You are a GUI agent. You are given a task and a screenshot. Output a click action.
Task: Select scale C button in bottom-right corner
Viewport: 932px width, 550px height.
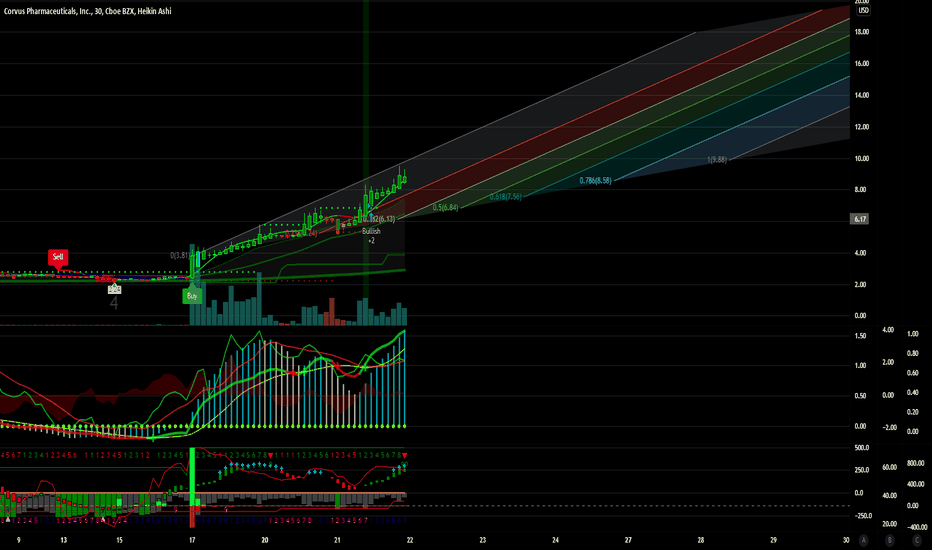pyautogui.click(x=917, y=540)
